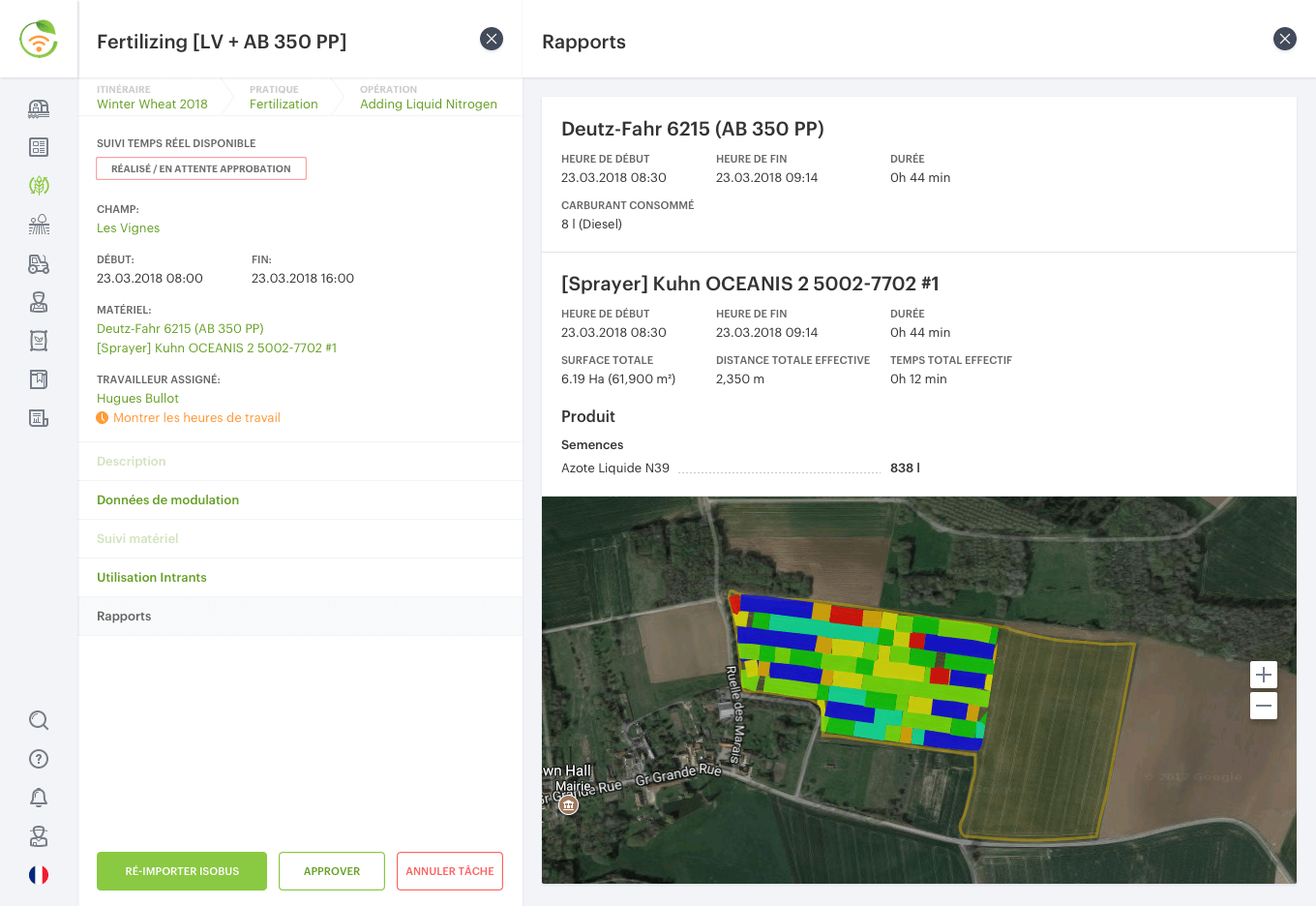Expand the Utilisation Intrants section
This screenshot has width=1316, height=906.
click(x=152, y=578)
